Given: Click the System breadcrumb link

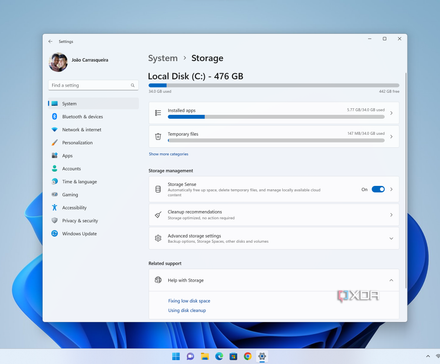Looking at the screenshot, I should pyautogui.click(x=163, y=58).
